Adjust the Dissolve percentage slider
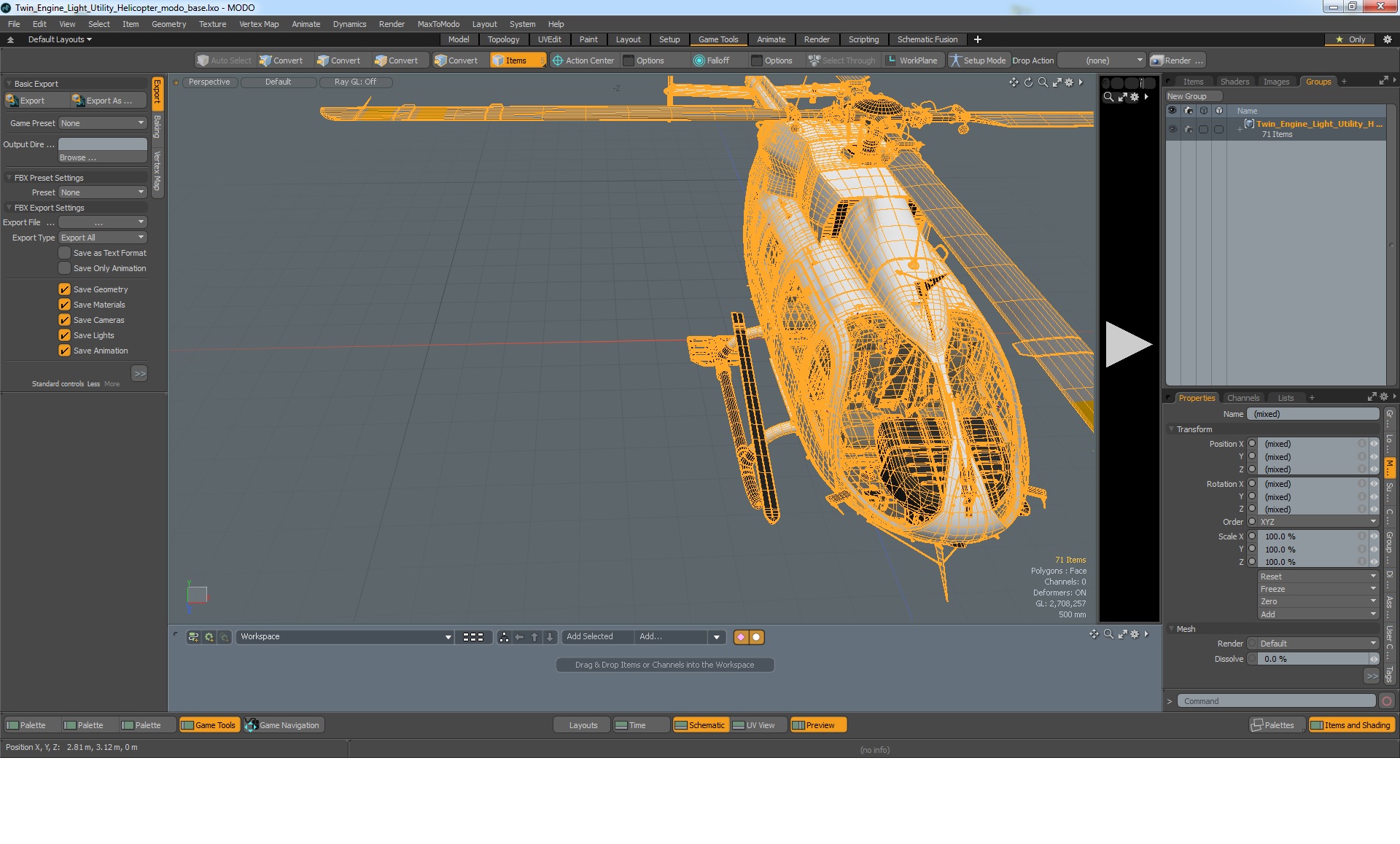Screen dimensions: 1400x844 coord(1312,659)
